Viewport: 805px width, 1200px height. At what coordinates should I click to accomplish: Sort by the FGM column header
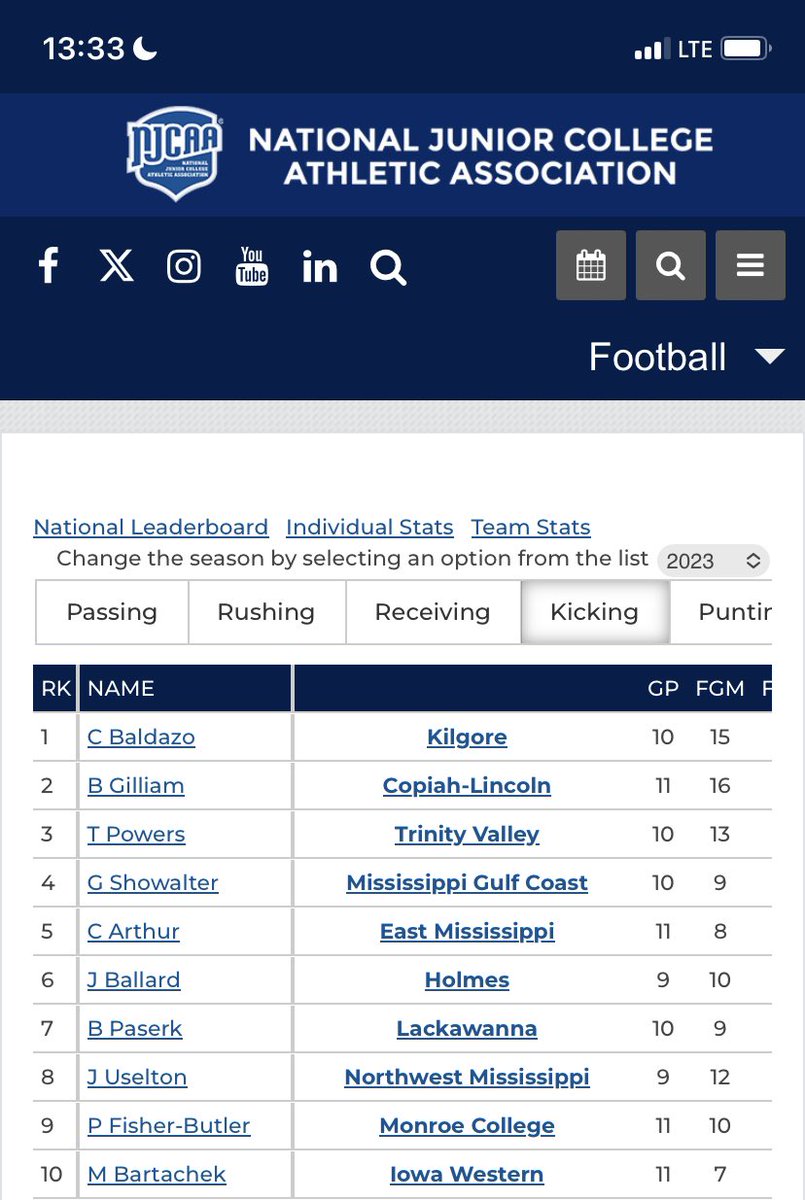(720, 688)
